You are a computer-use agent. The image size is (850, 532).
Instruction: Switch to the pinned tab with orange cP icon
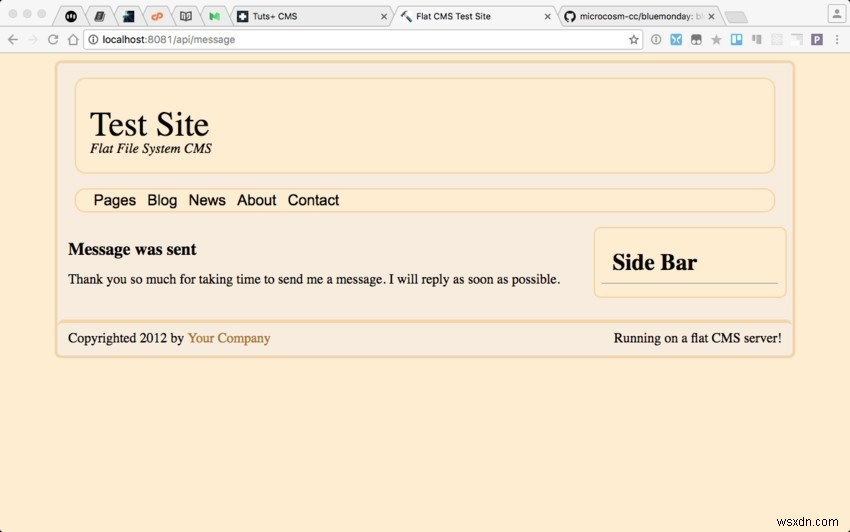point(157,16)
